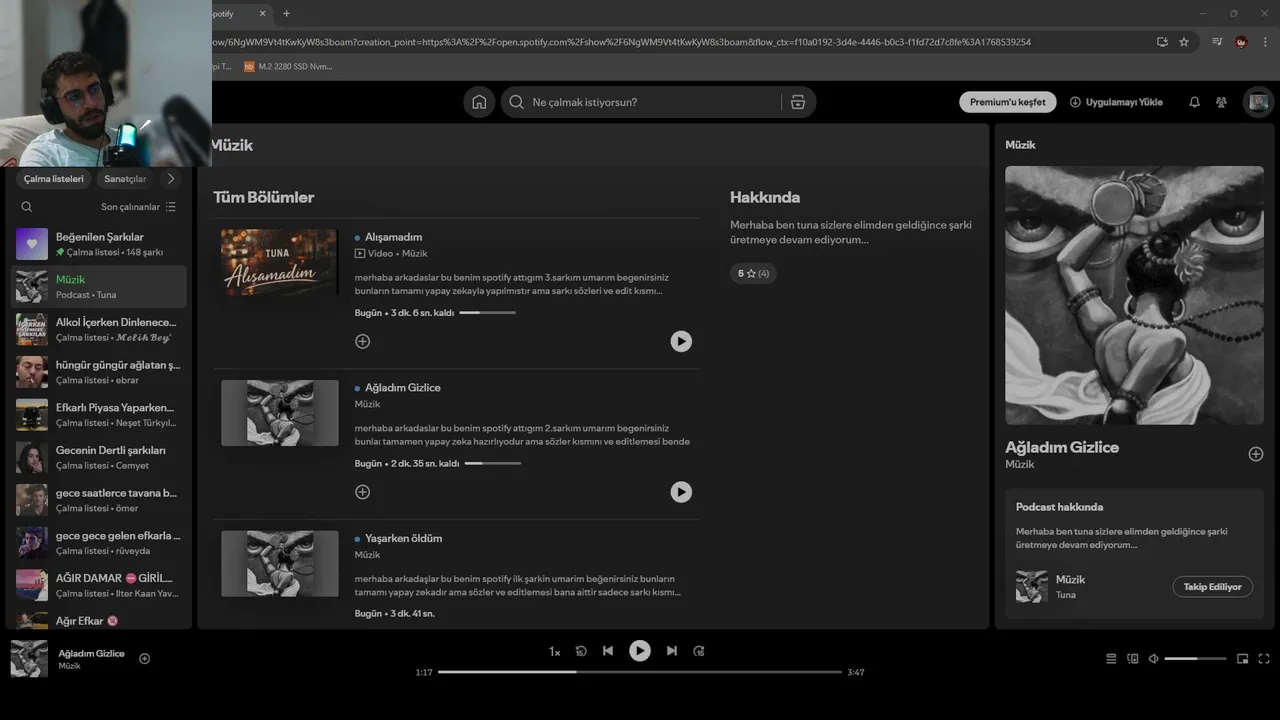Viewport: 1280px width, 720px height.
Task: Open Friend Activity icon
Action: coord(1221,102)
